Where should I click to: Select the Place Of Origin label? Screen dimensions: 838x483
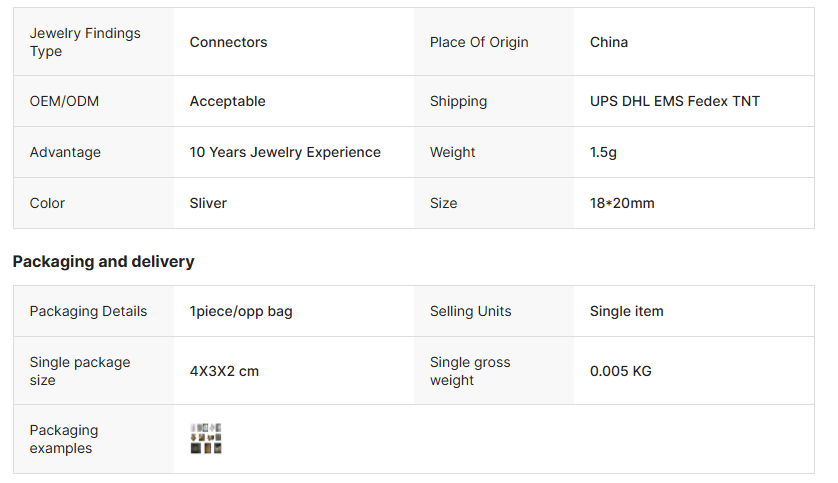(x=479, y=42)
